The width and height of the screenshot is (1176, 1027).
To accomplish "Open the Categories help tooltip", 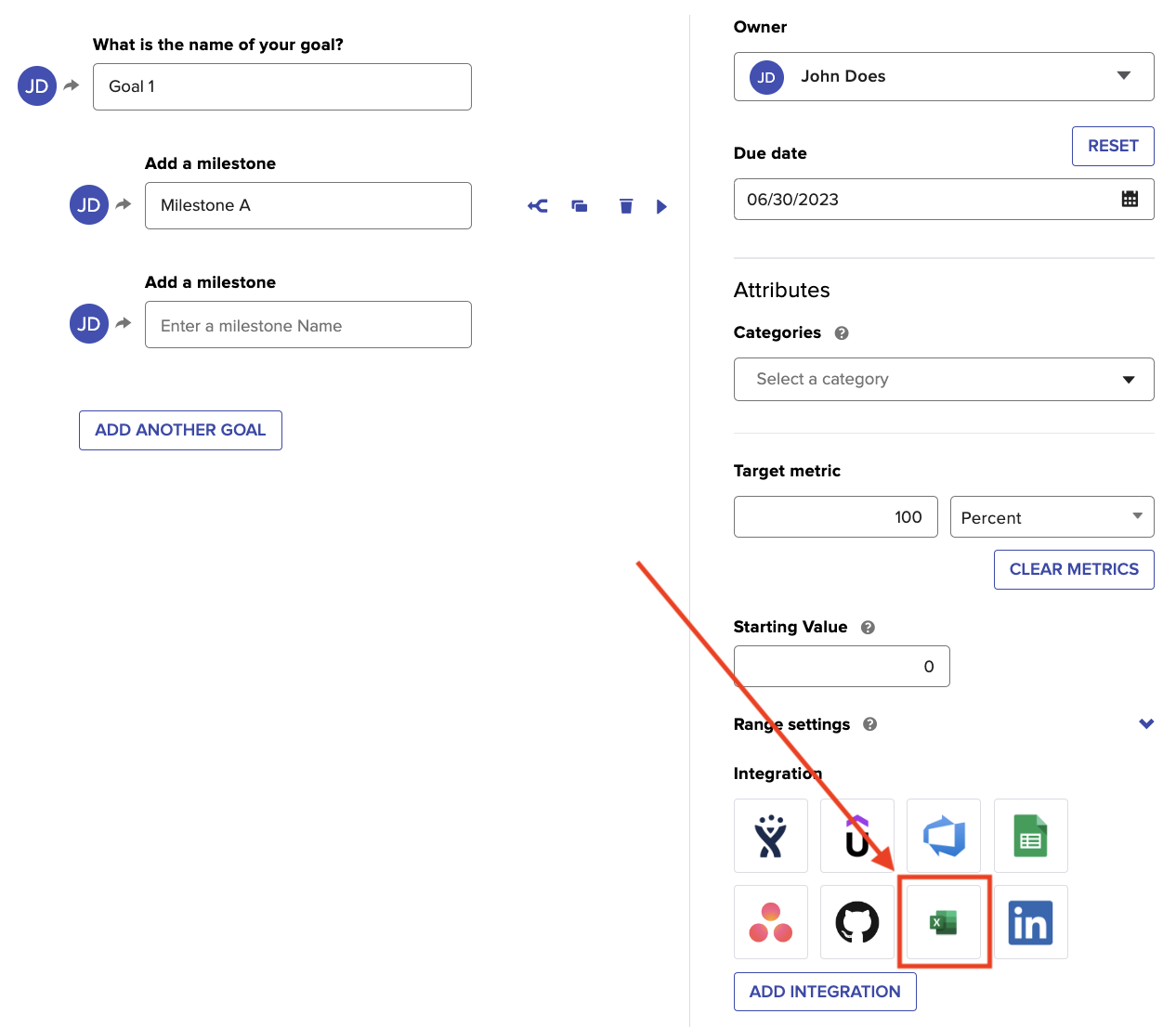I will tap(843, 332).
